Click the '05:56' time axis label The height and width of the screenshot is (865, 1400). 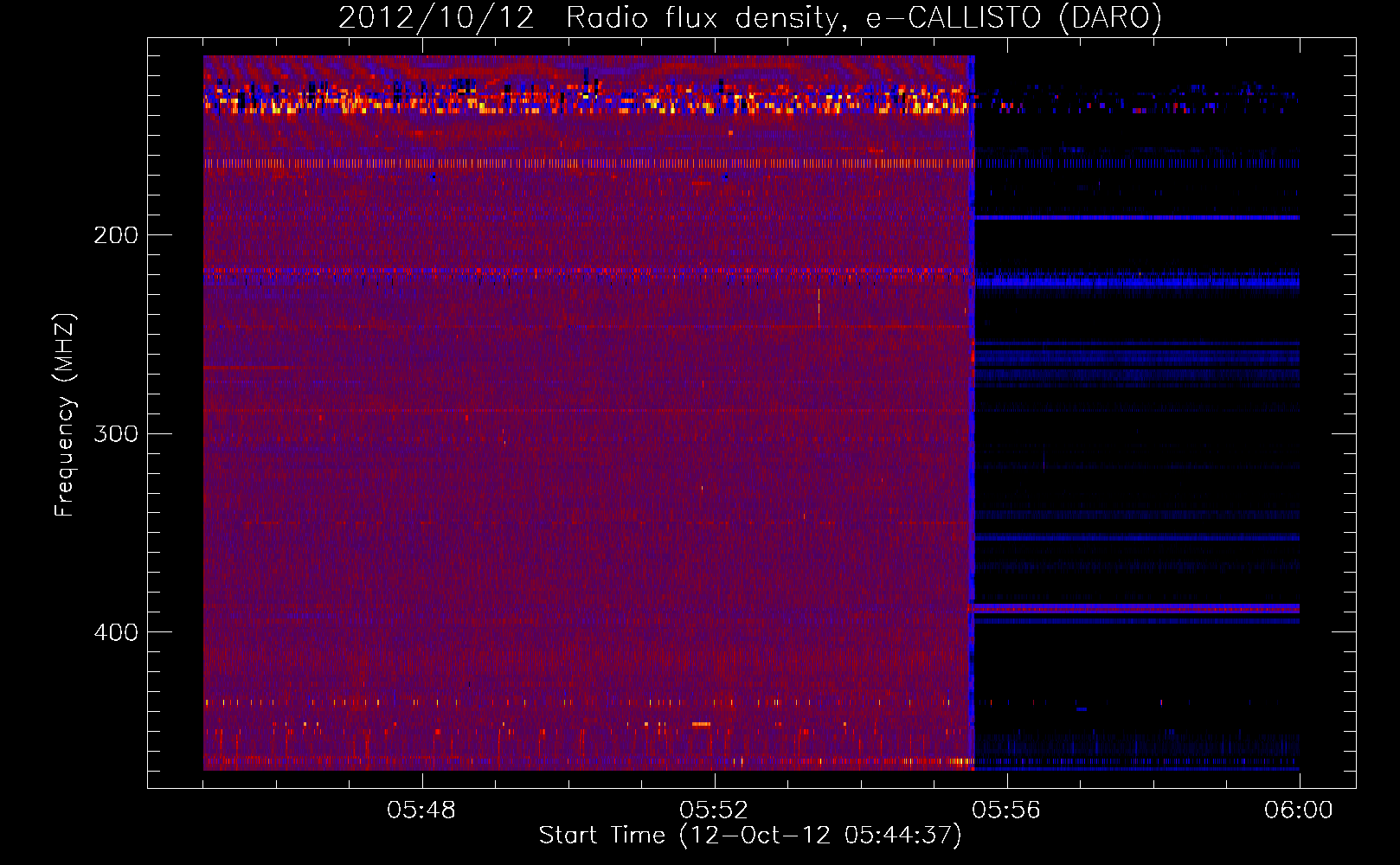1006,811
